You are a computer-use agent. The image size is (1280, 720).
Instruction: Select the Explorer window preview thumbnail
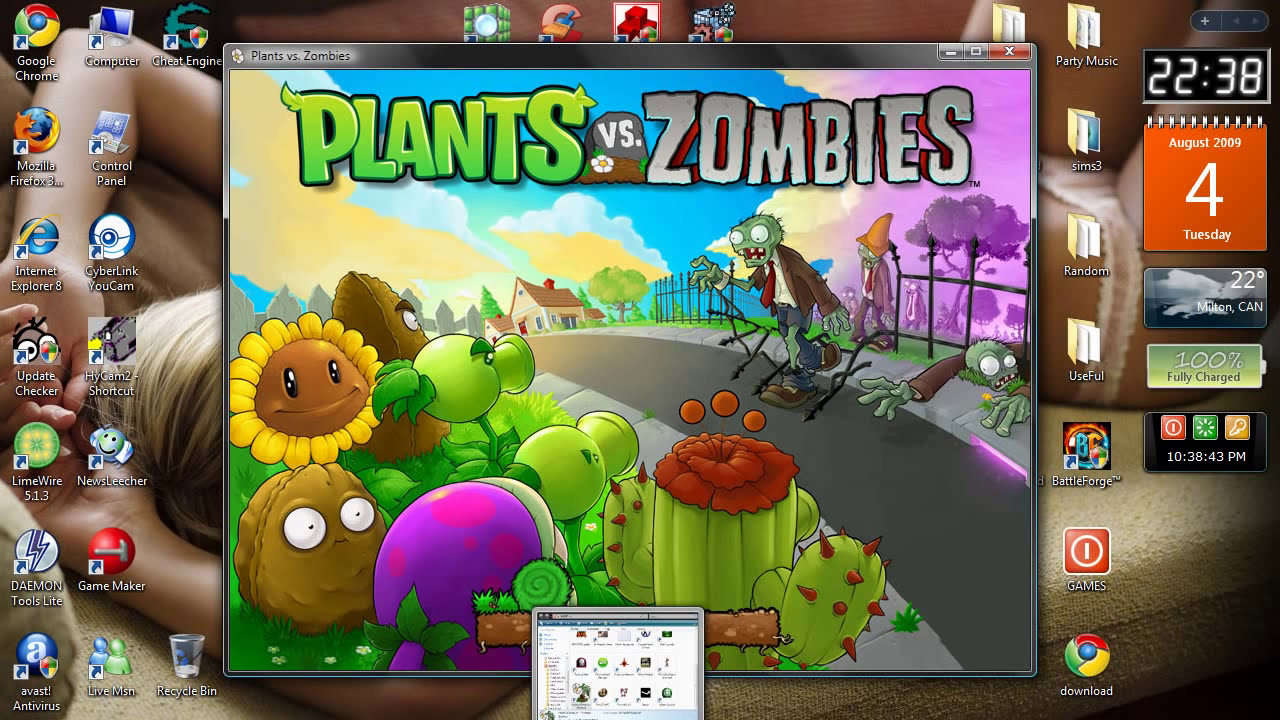[x=618, y=664]
